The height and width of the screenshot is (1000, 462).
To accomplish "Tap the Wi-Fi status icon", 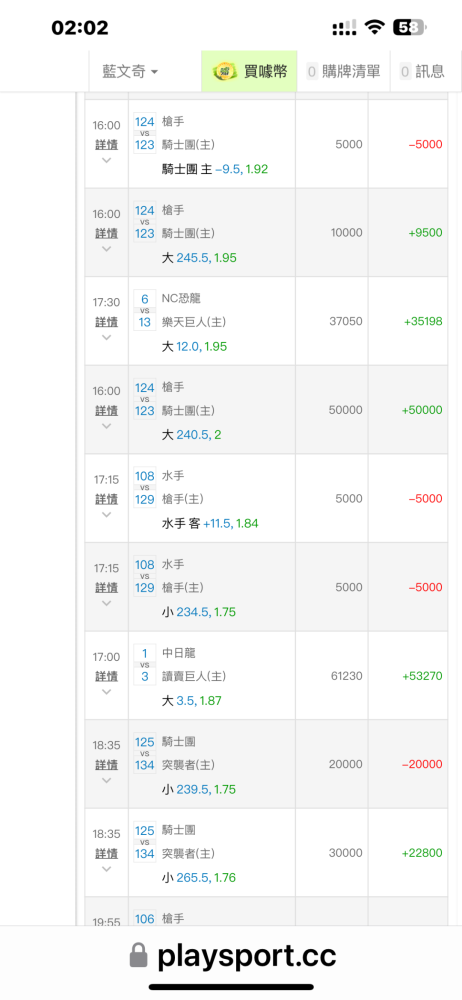I will tap(375, 27).
